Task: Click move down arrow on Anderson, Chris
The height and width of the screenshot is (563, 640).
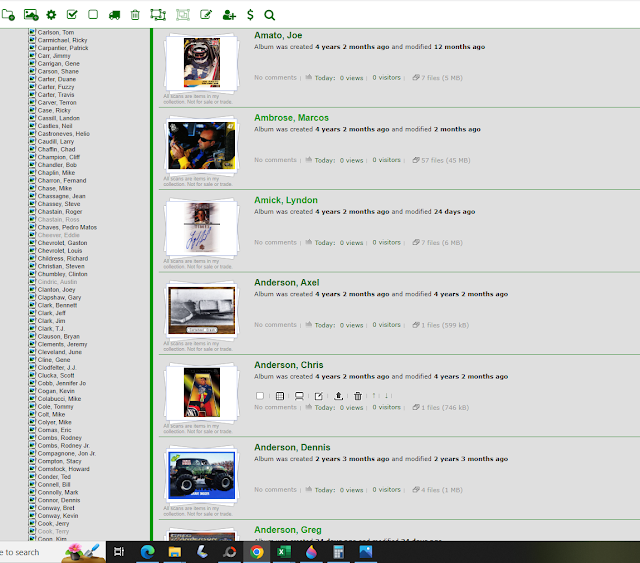Action: click(386, 396)
